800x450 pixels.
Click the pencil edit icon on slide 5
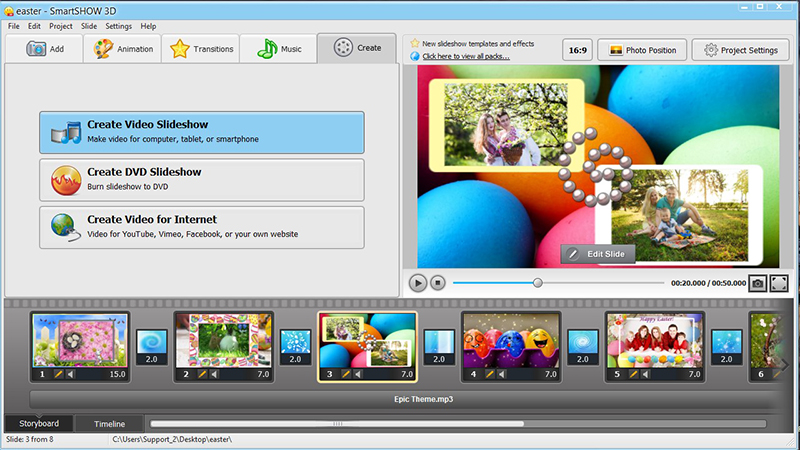coord(634,374)
